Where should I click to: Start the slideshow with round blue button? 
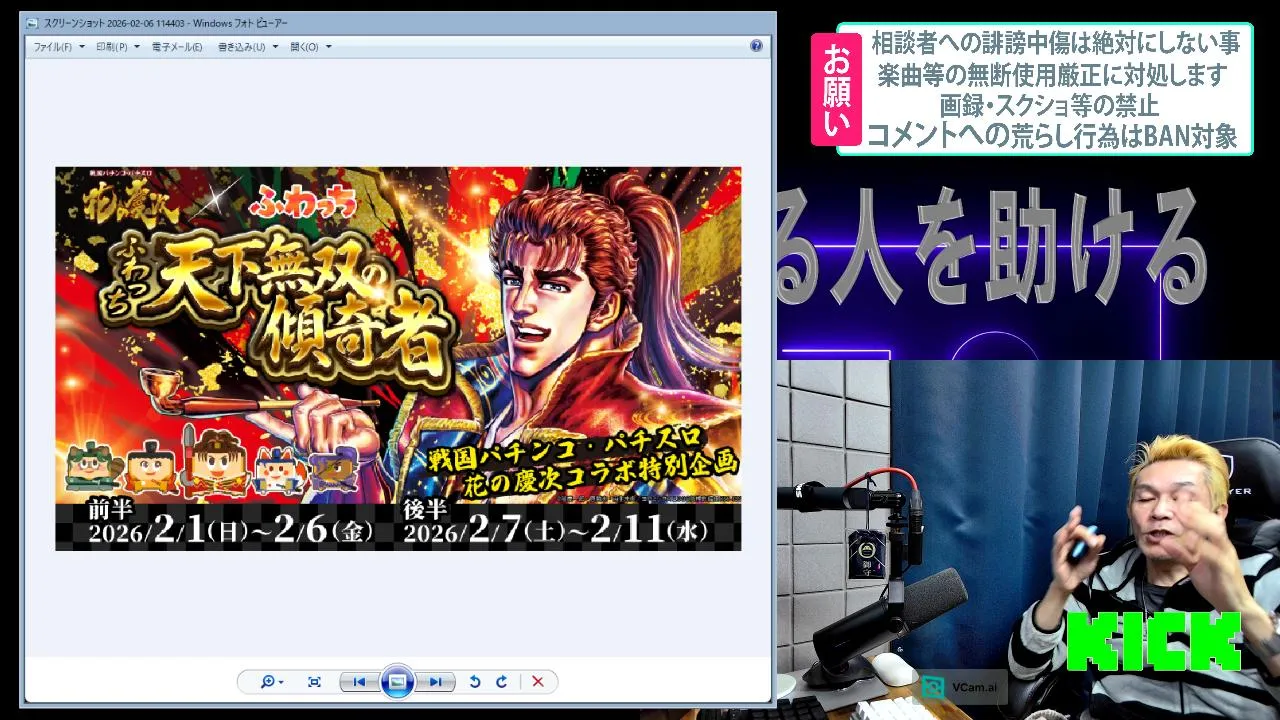[x=397, y=682]
